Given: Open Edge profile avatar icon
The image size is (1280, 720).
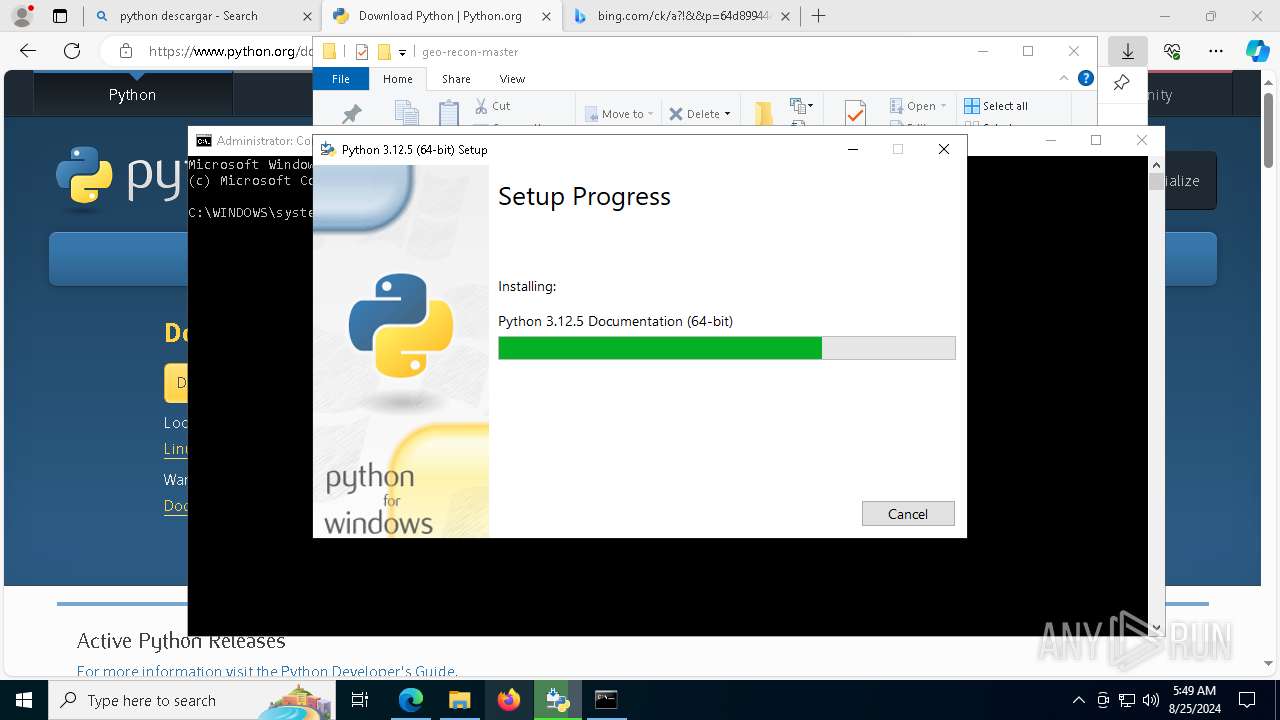Looking at the screenshot, I should click(x=22, y=16).
